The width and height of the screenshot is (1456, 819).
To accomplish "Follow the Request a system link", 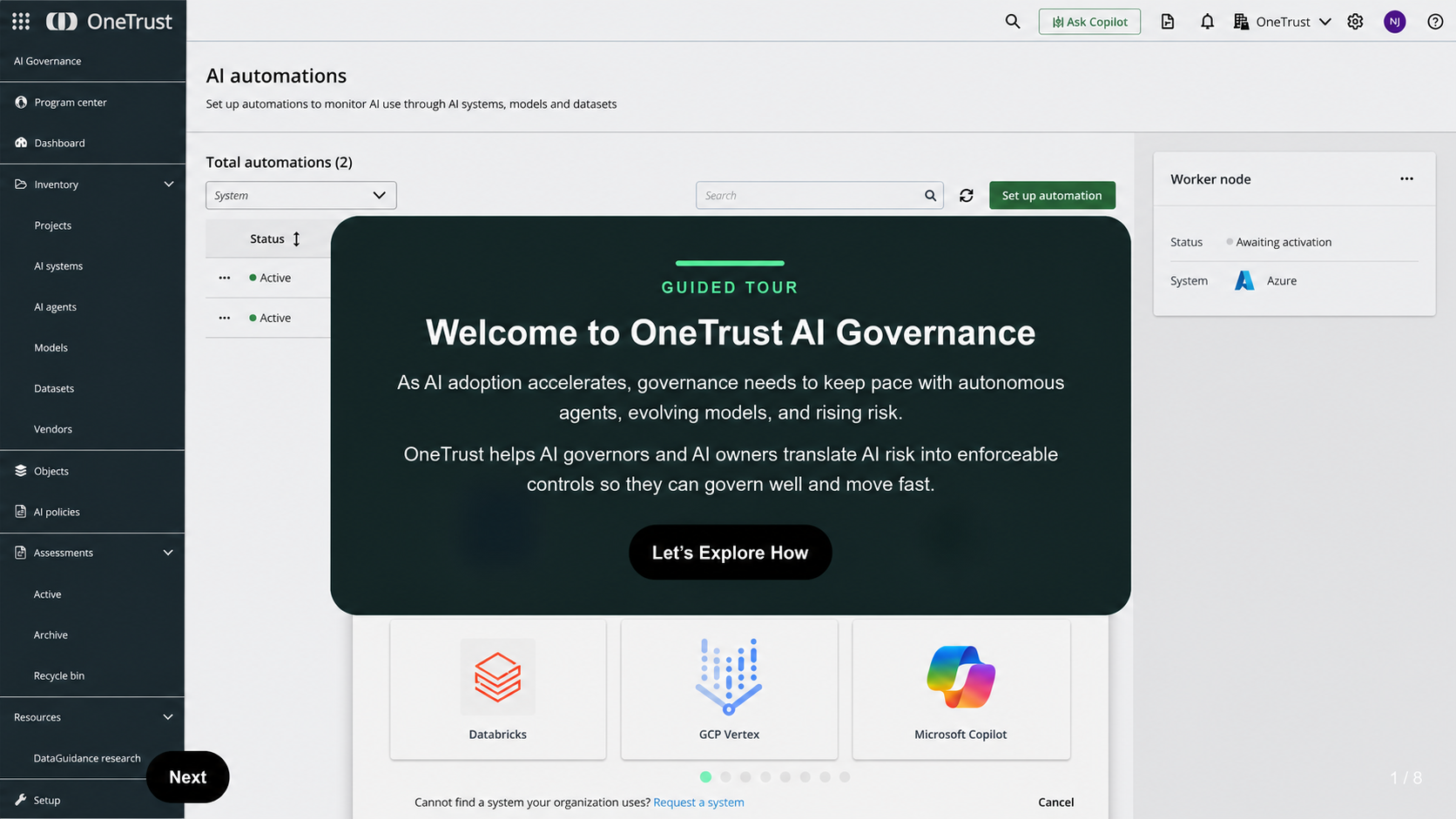I will [x=698, y=802].
